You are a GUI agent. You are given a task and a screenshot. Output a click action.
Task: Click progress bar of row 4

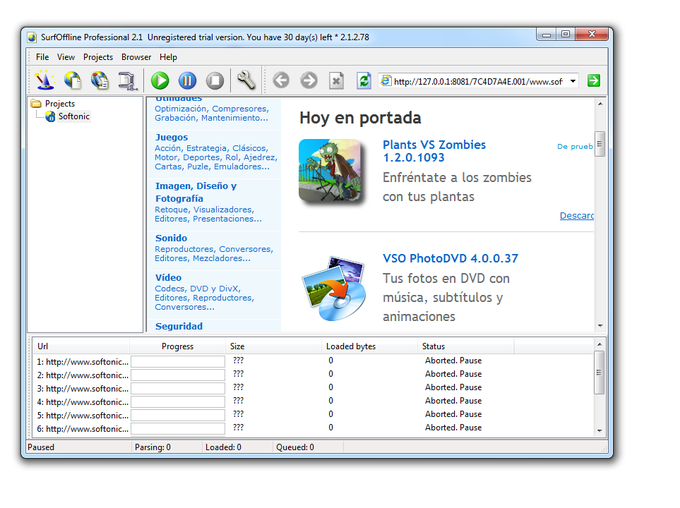click(178, 402)
